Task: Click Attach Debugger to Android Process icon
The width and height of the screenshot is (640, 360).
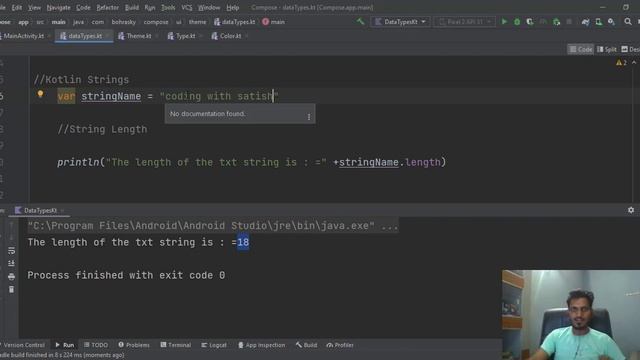Action: pos(556,22)
